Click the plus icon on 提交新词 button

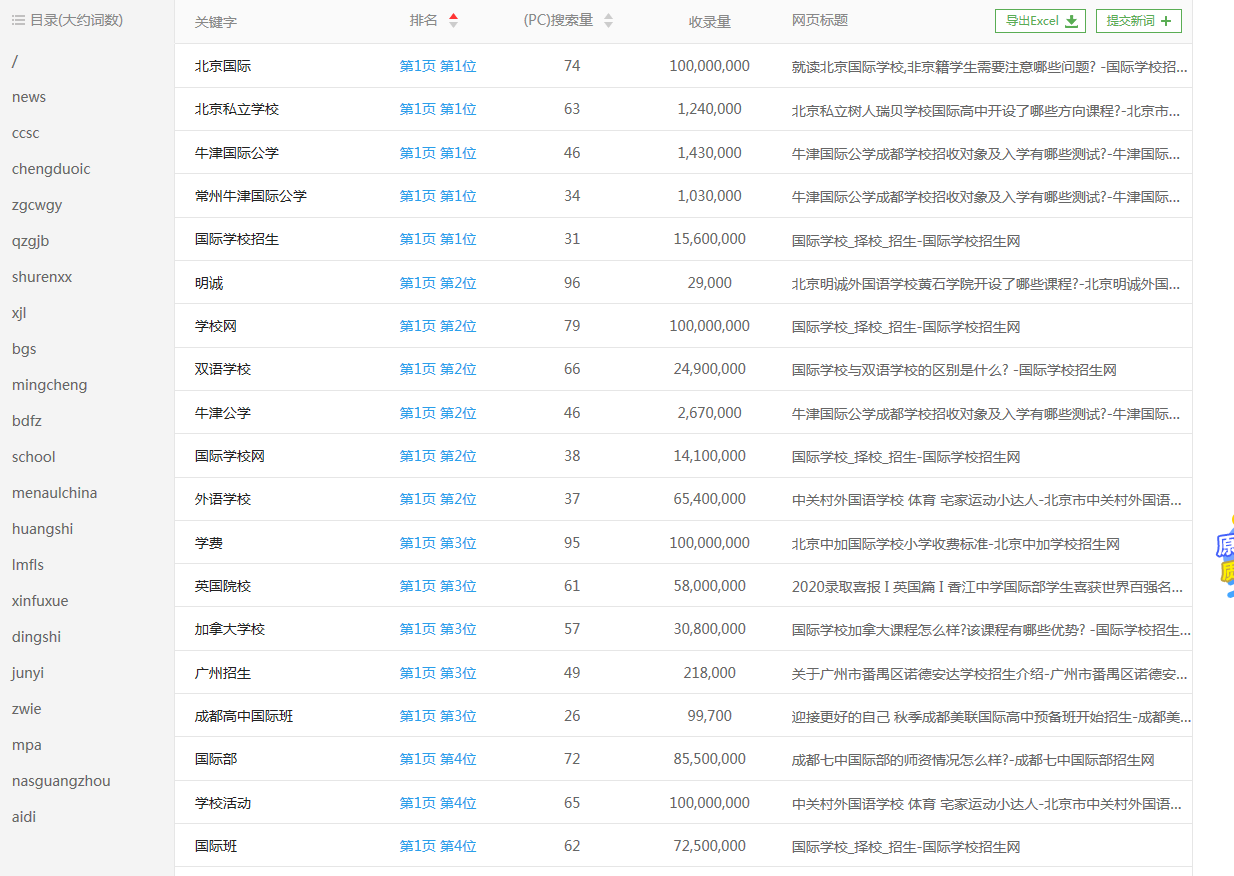pos(1166,20)
